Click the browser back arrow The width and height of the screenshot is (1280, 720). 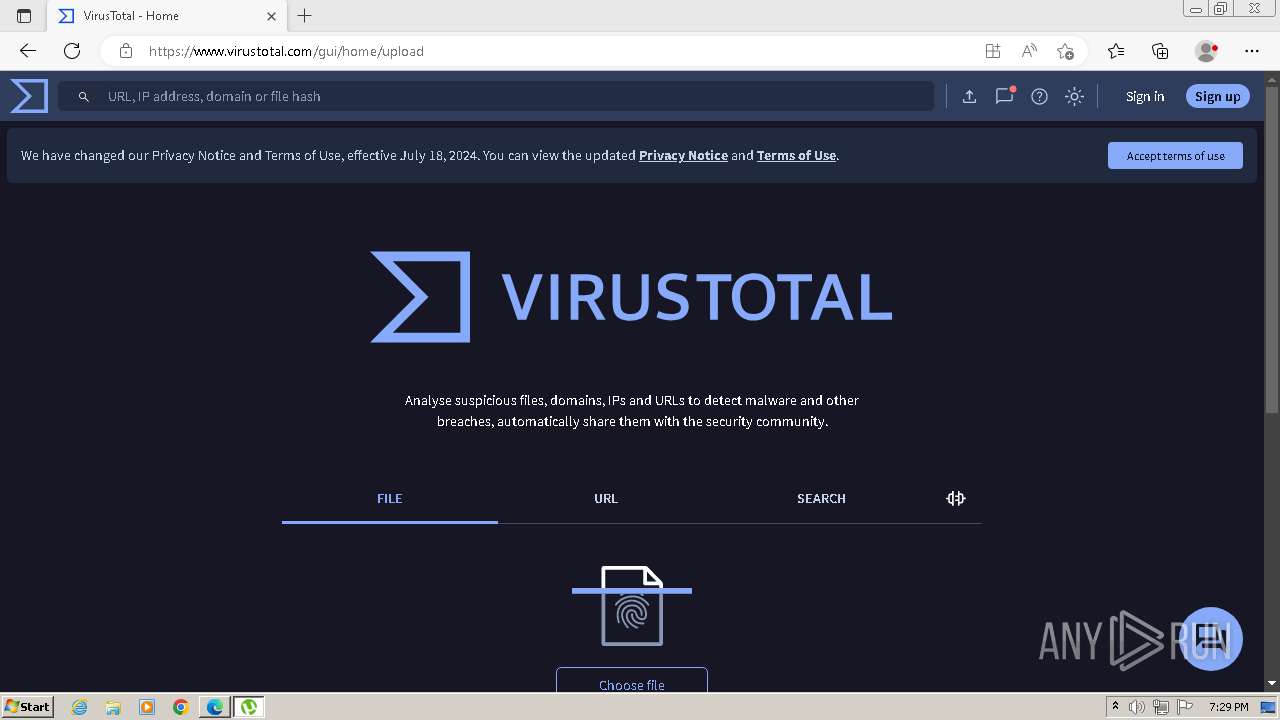click(x=27, y=51)
